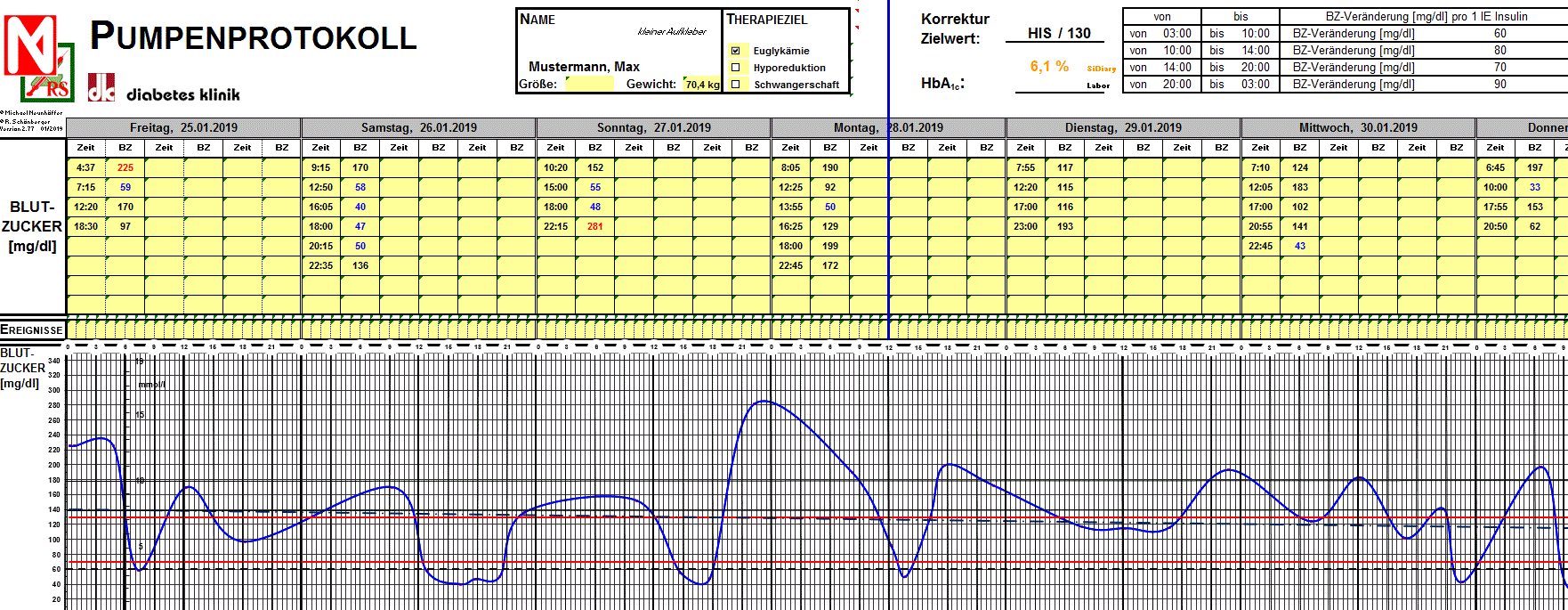Select the red 281 reading on Sonntag
This screenshot has width=1568, height=610.
(x=595, y=226)
